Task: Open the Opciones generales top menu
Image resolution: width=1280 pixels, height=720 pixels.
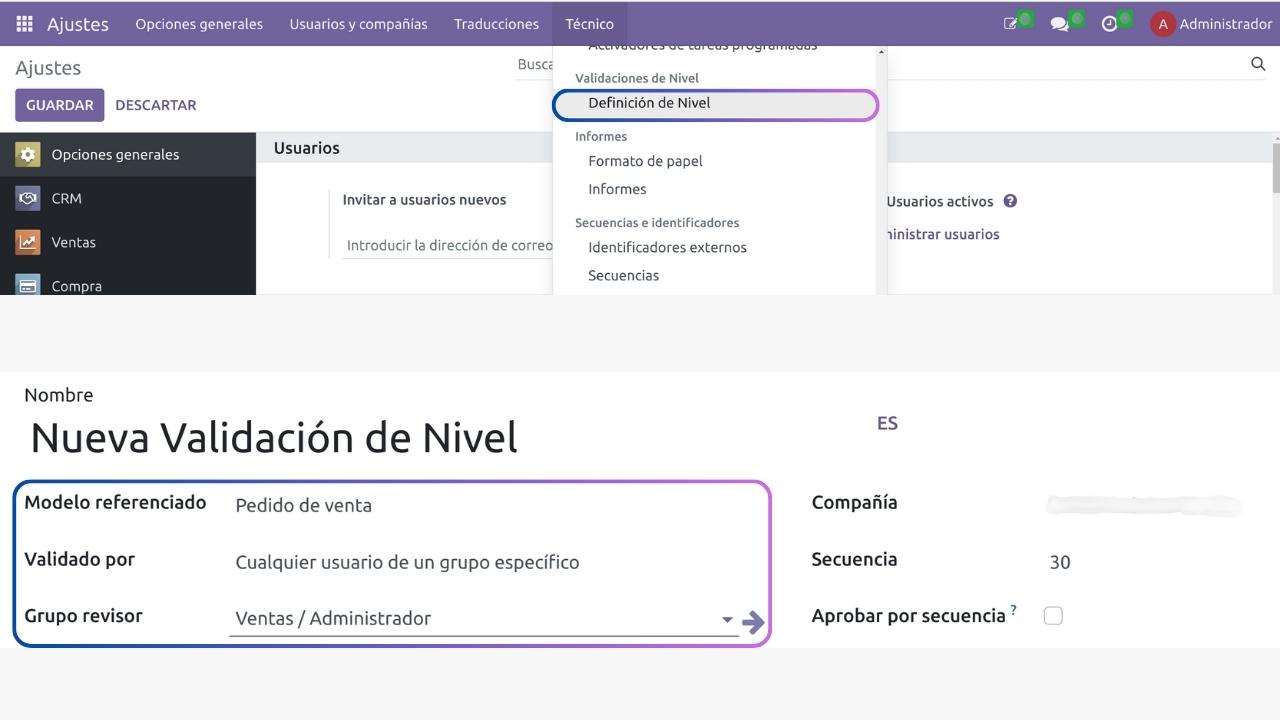Action: 199,24
